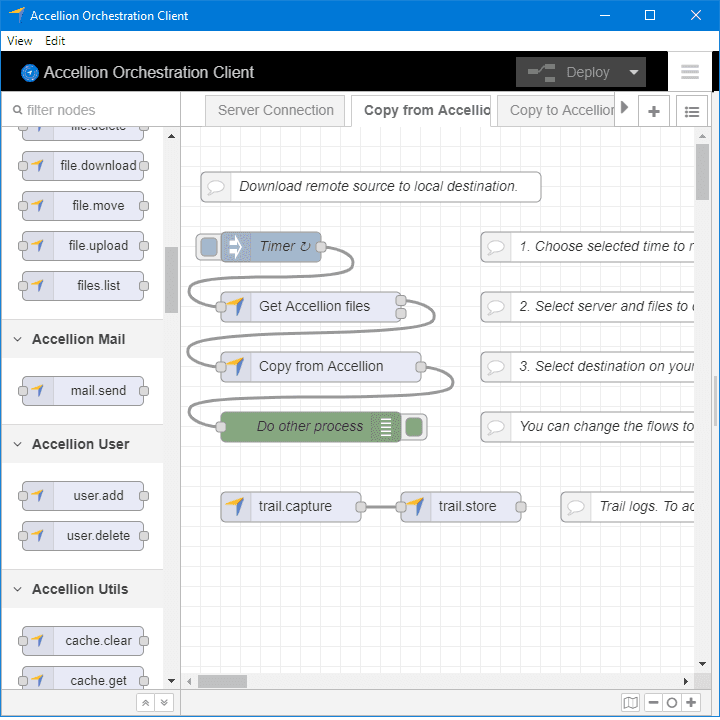Click the Copy from Accellion node icon
Image resolution: width=720 pixels, height=720 pixels.
[236, 366]
